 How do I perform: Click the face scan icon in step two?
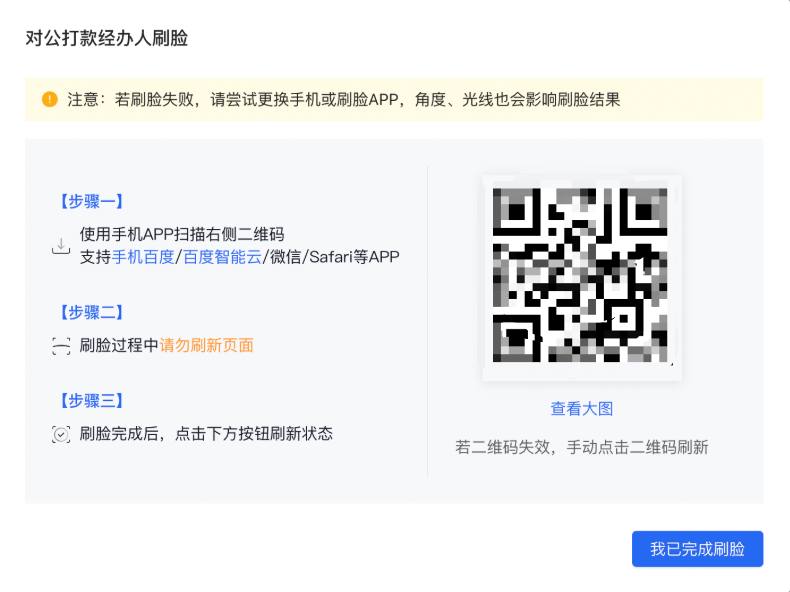click(x=61, y=346)
